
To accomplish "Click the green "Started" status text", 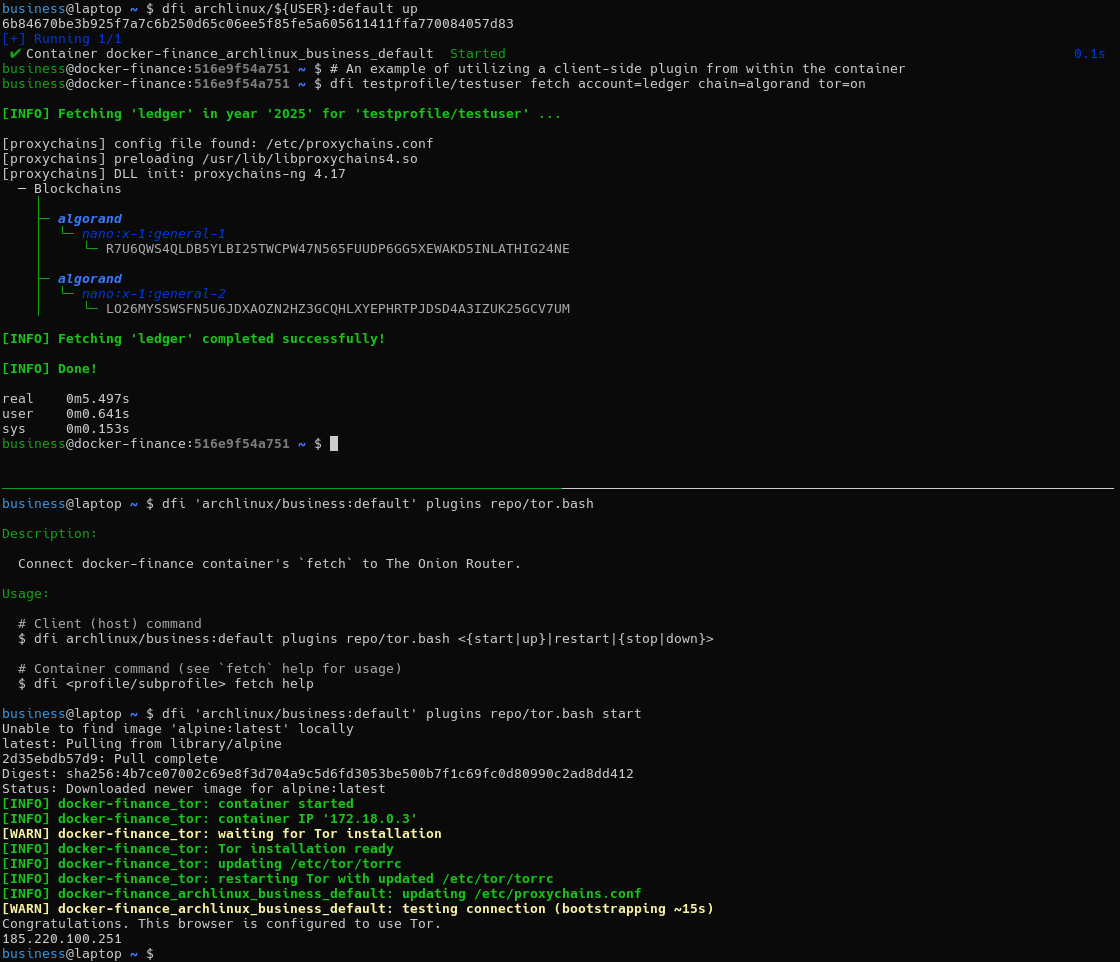I will pos(477,53).
